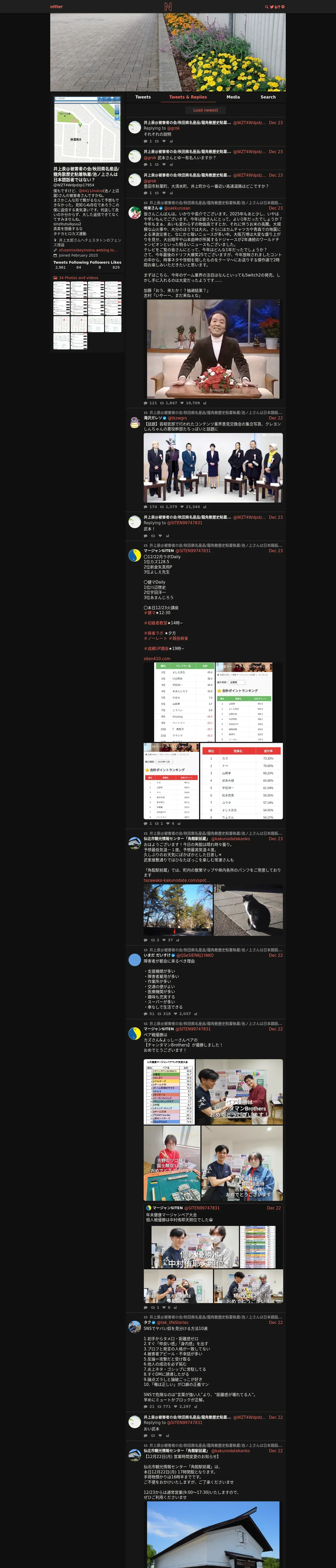
Task: Open the siten410.com link
Action: pos(157,659)
